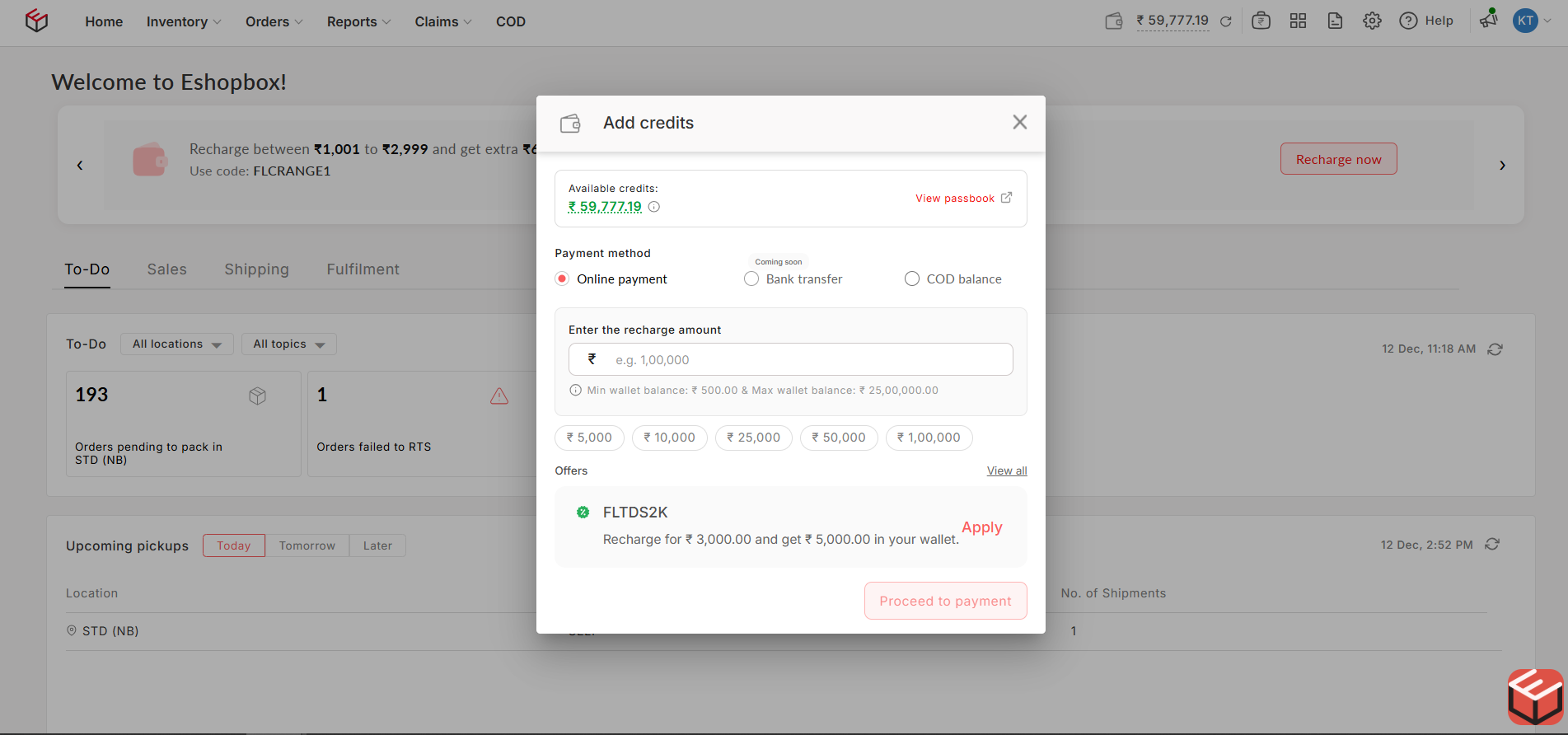
Task: Select COD balance payment method
Action: (x=912, y=279)
